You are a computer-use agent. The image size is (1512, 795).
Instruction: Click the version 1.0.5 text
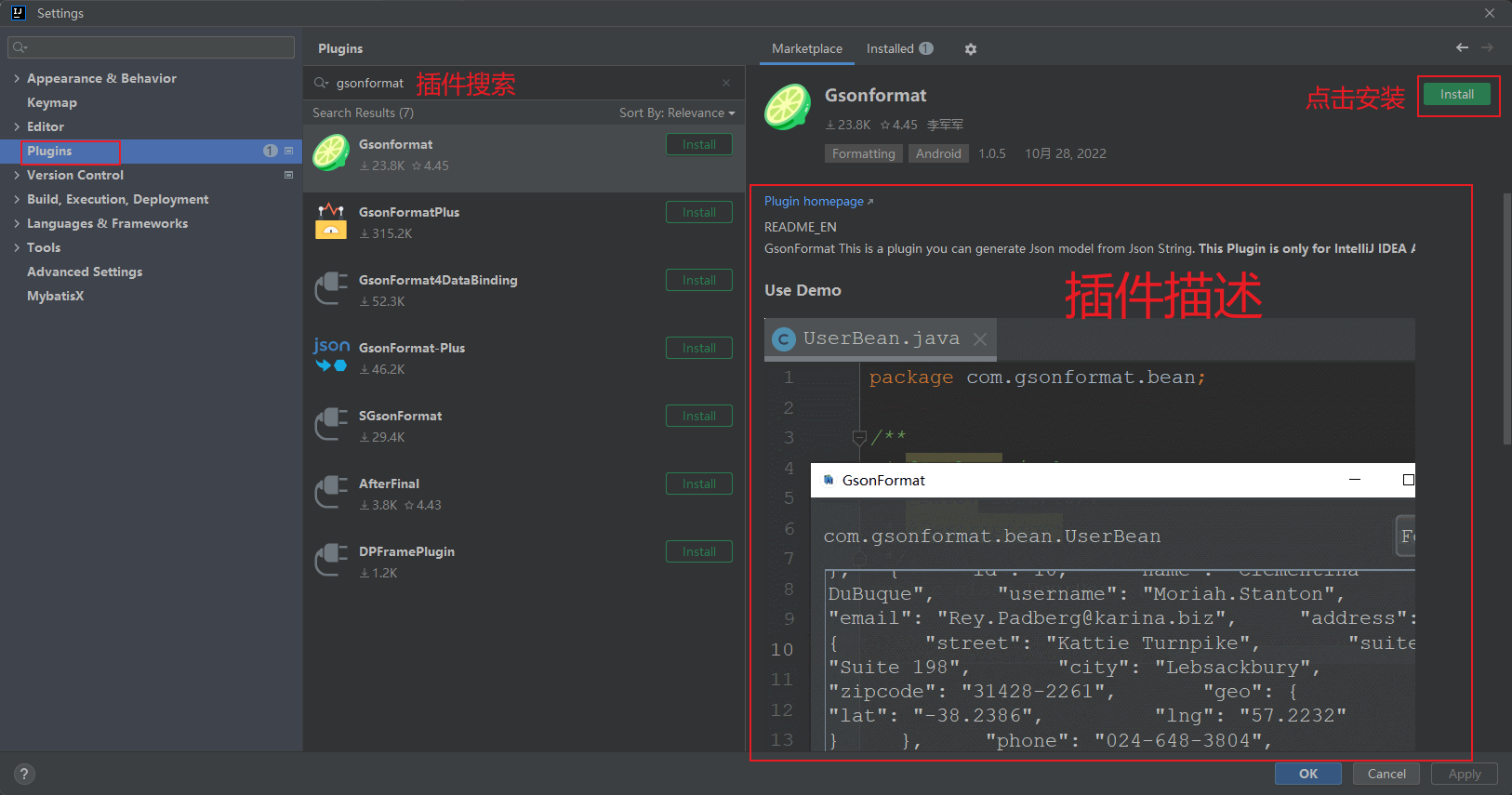pos(992,153)
